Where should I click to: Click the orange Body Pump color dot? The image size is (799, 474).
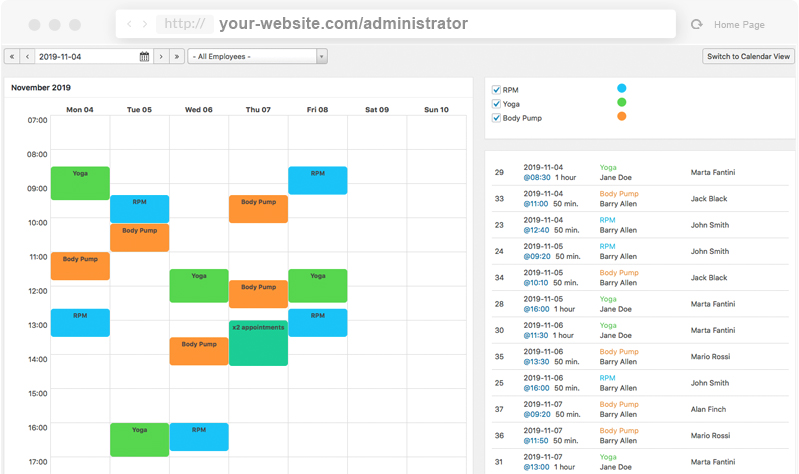tap(622, 116)
